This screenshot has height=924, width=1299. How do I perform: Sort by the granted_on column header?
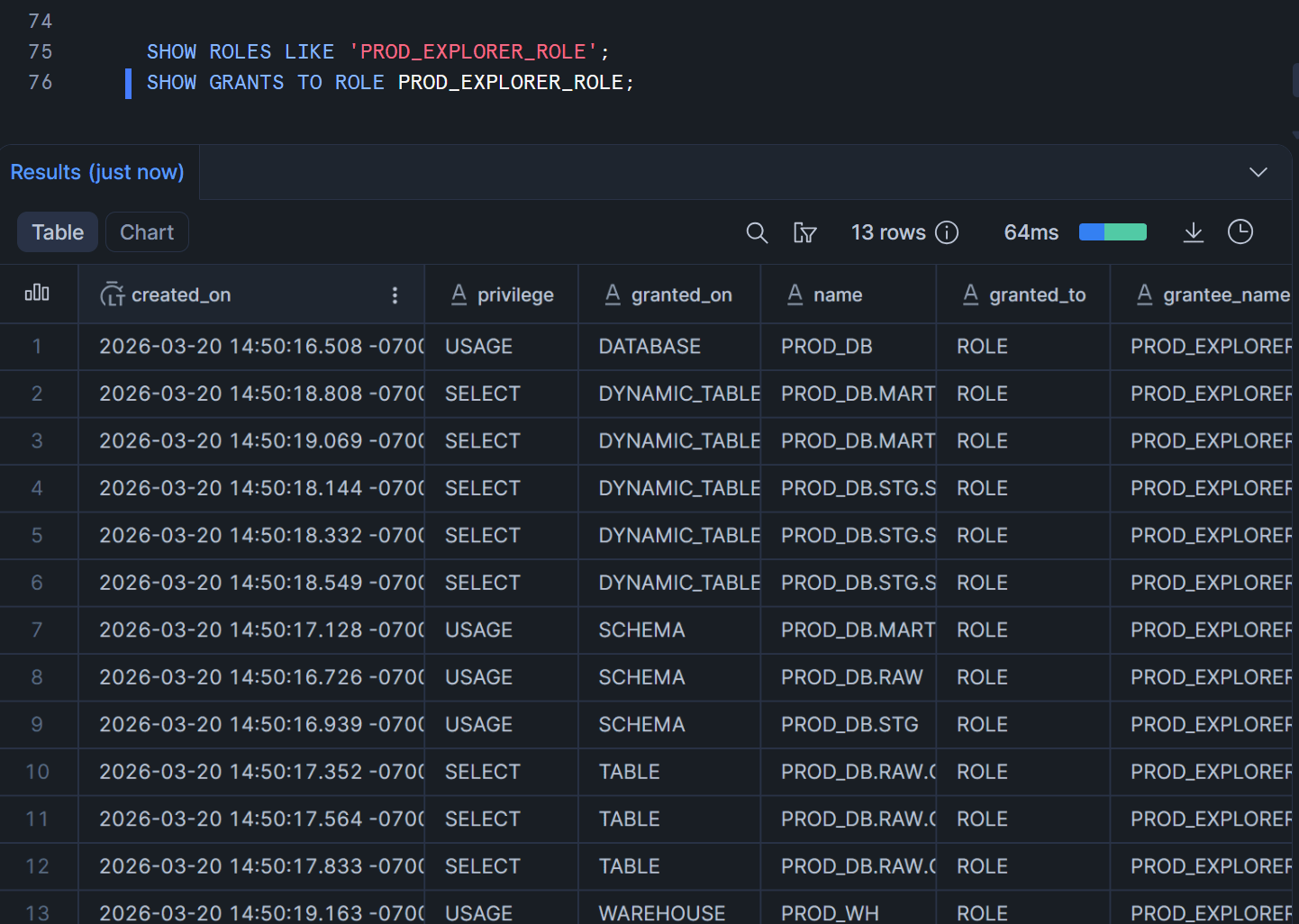(x=681, y=294)
